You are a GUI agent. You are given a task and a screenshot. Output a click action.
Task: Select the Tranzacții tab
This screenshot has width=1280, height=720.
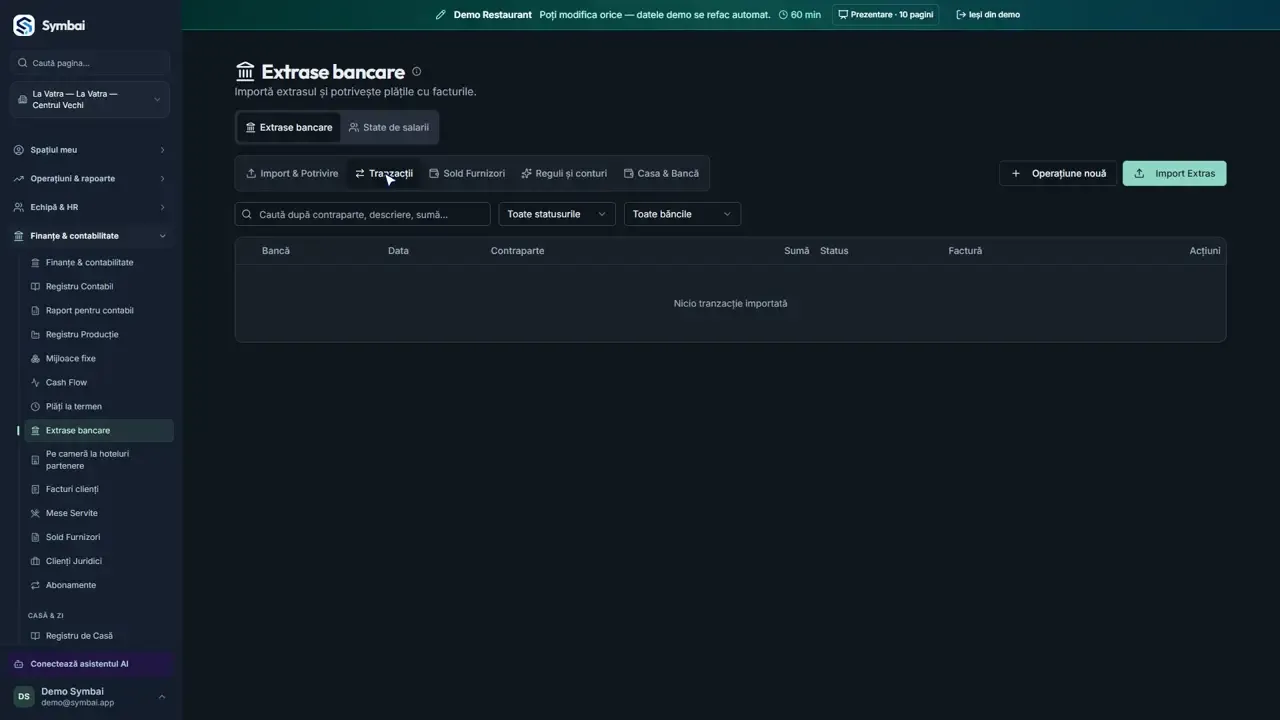coord(383,173)
